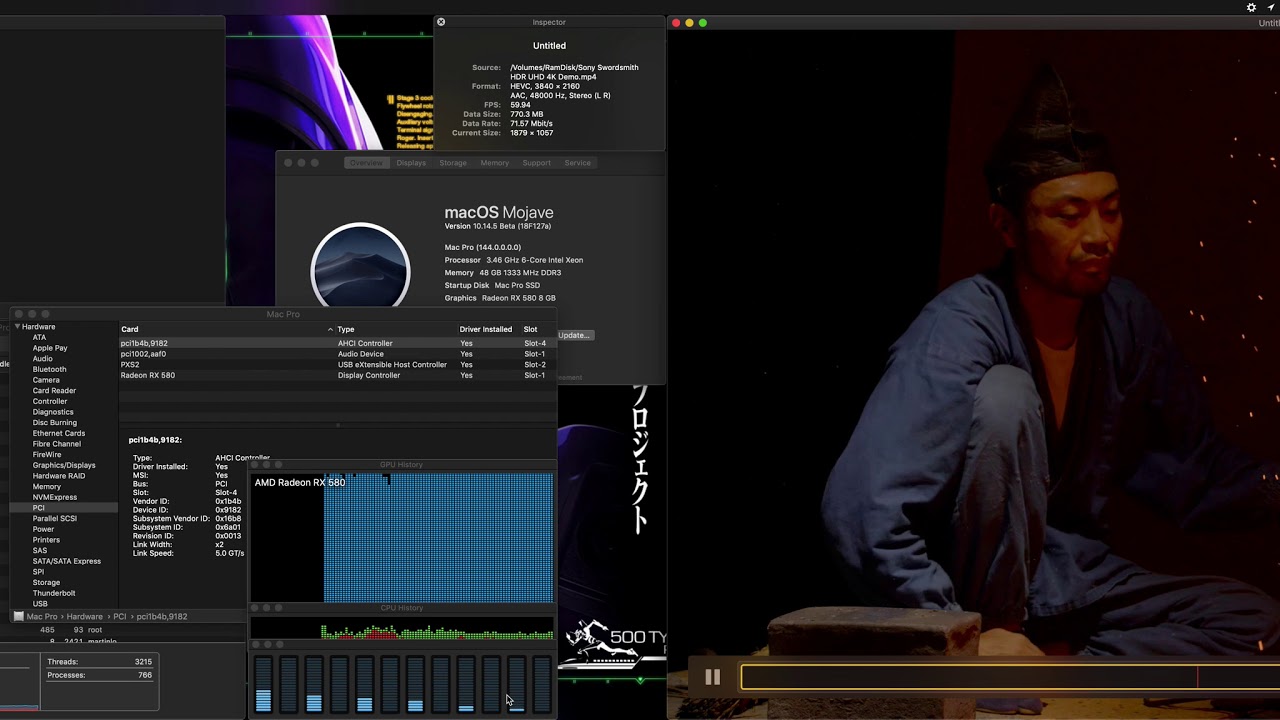Select Fibre Channel in the sidebar
This screenshot has height=720, width=1280.
pos(57,444)
